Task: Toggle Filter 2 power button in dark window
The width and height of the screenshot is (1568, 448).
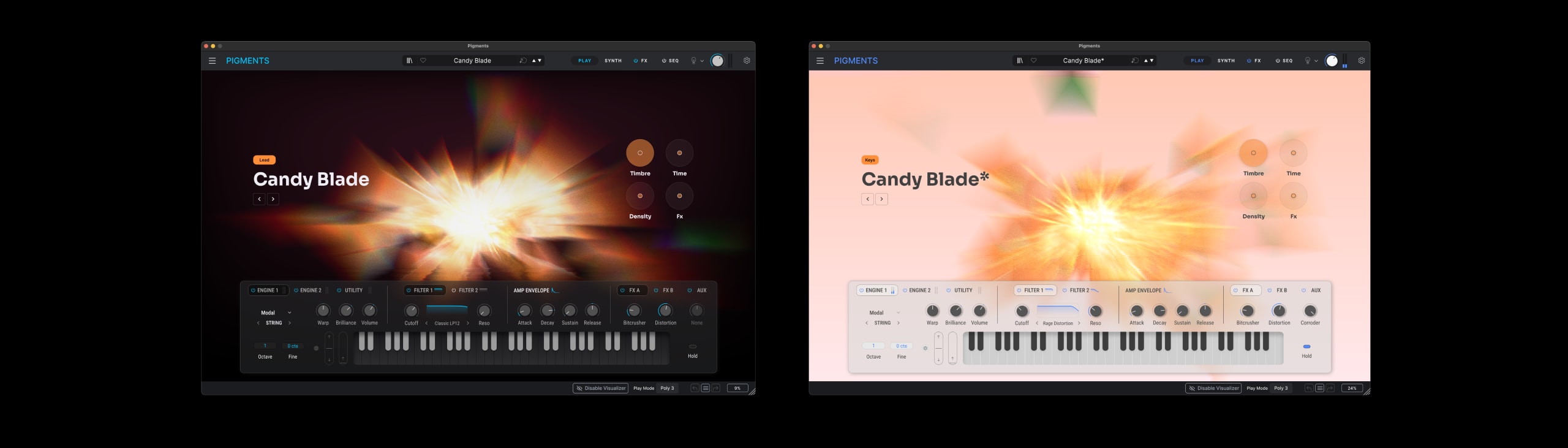Action: click(454, 290)
